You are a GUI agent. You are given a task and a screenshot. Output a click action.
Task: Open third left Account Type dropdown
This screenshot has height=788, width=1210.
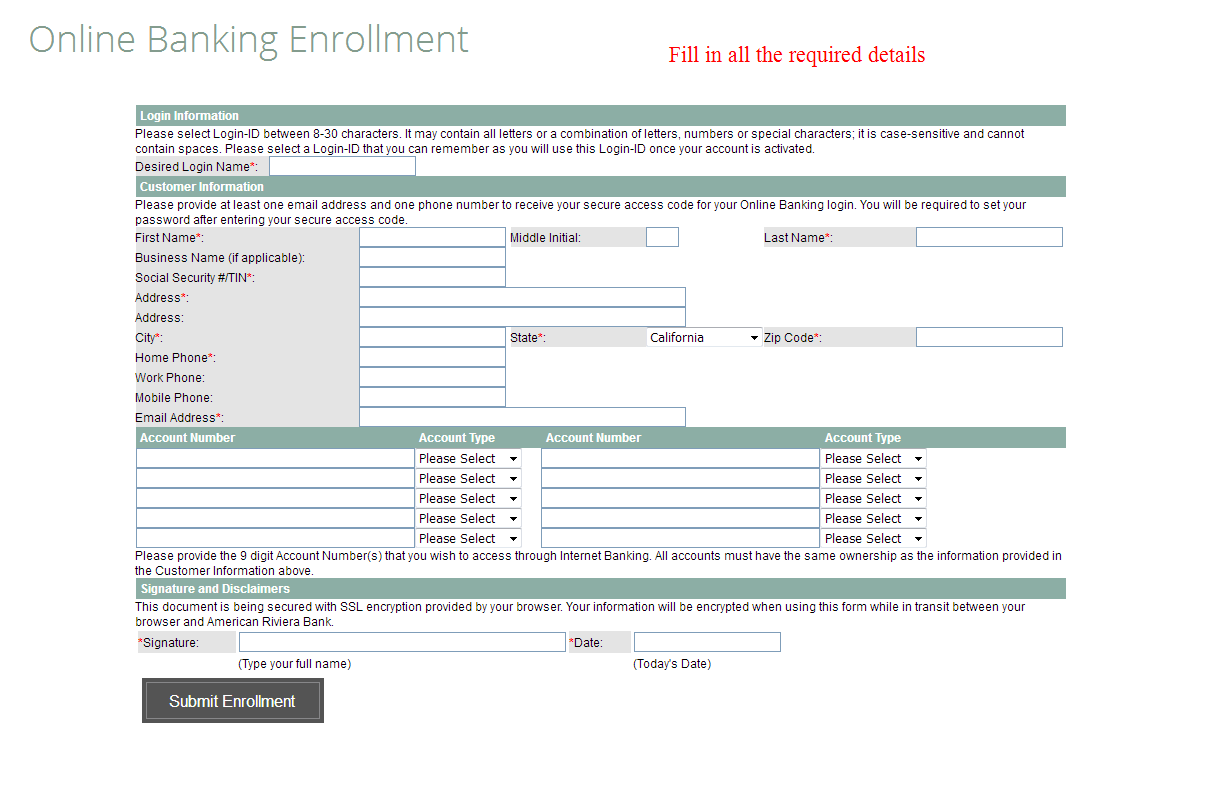pos(468,498)
